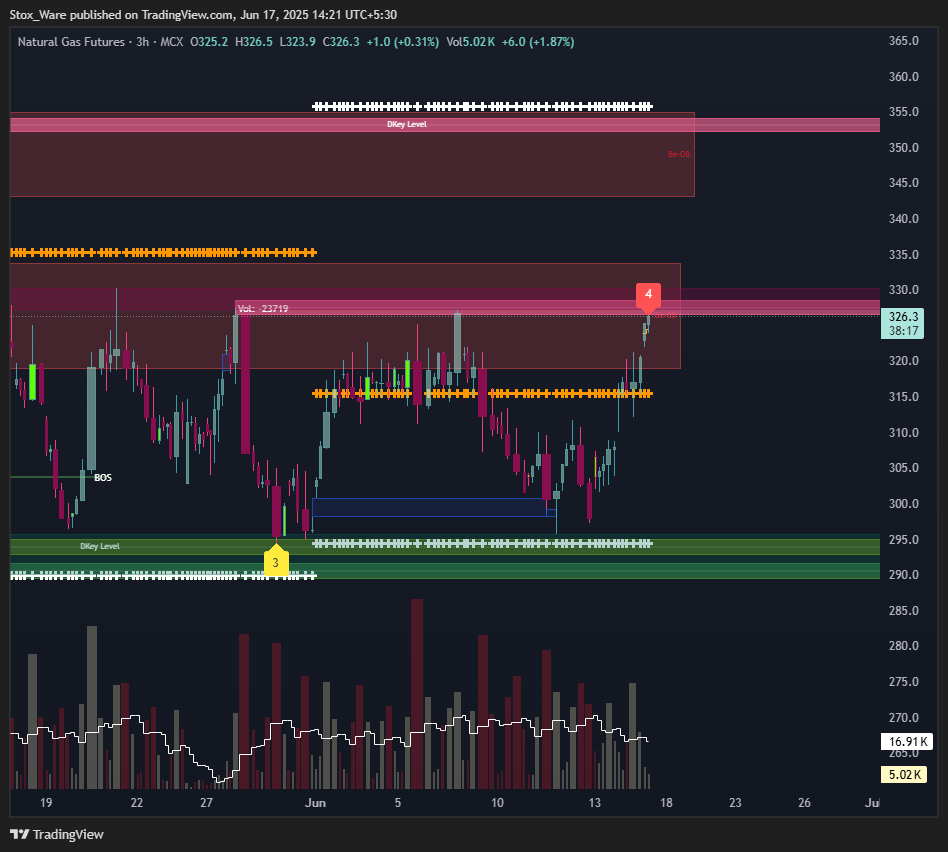Image resolution: width=948 pixels, height=852 pixels.
Task: Click the 350.0 price axis label
Action: click(x=903, y=148)
